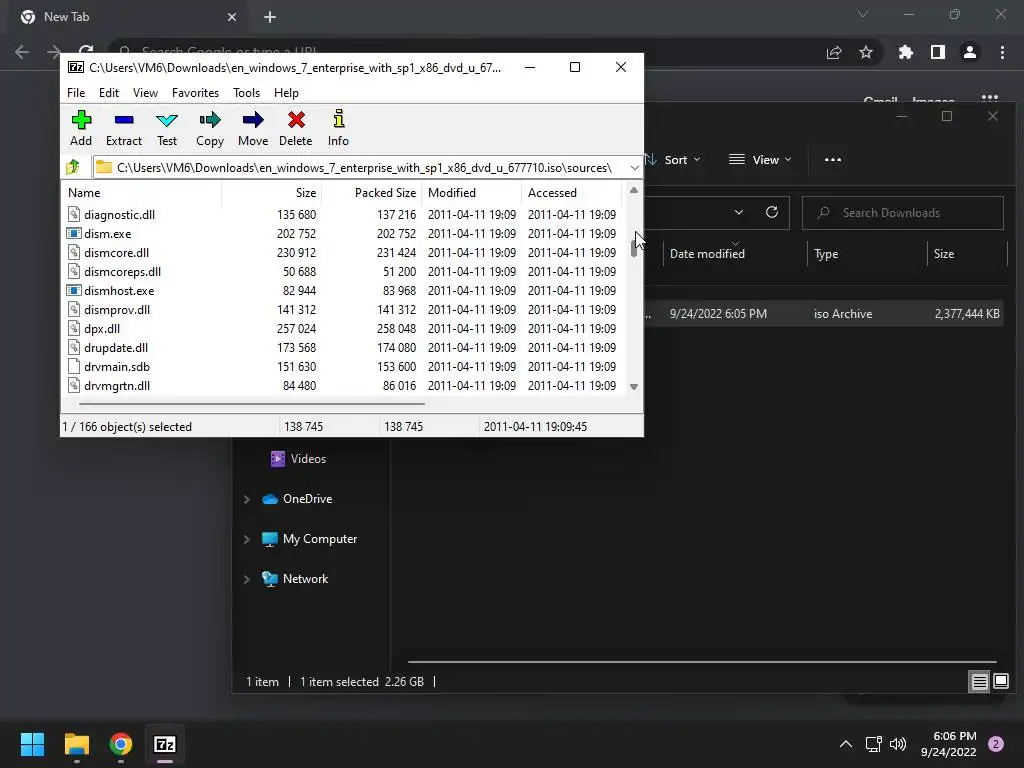Sort 7-Zip list by Size column
The width and height of the screenshot is (1024, 768).
pyautogui.click(x=271, y=193)
